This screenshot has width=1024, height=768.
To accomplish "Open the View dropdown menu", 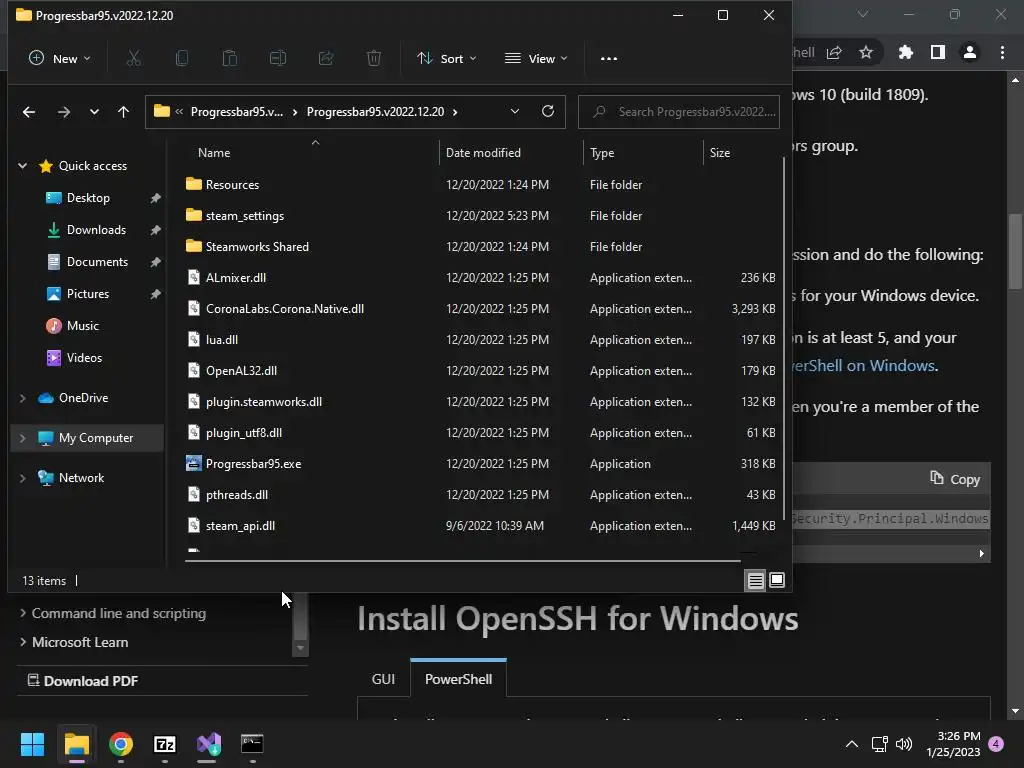I will point(536,58).
